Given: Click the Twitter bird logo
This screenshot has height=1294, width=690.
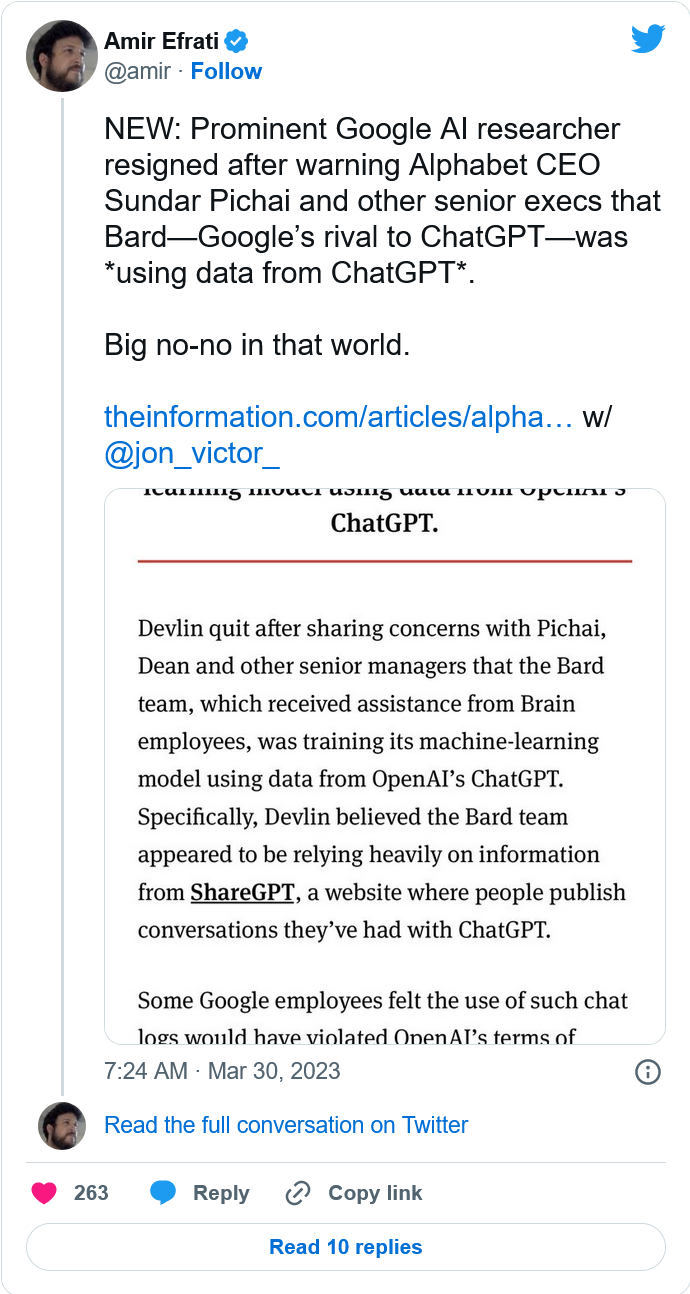Looking at the screenshot, I should 648,39.
